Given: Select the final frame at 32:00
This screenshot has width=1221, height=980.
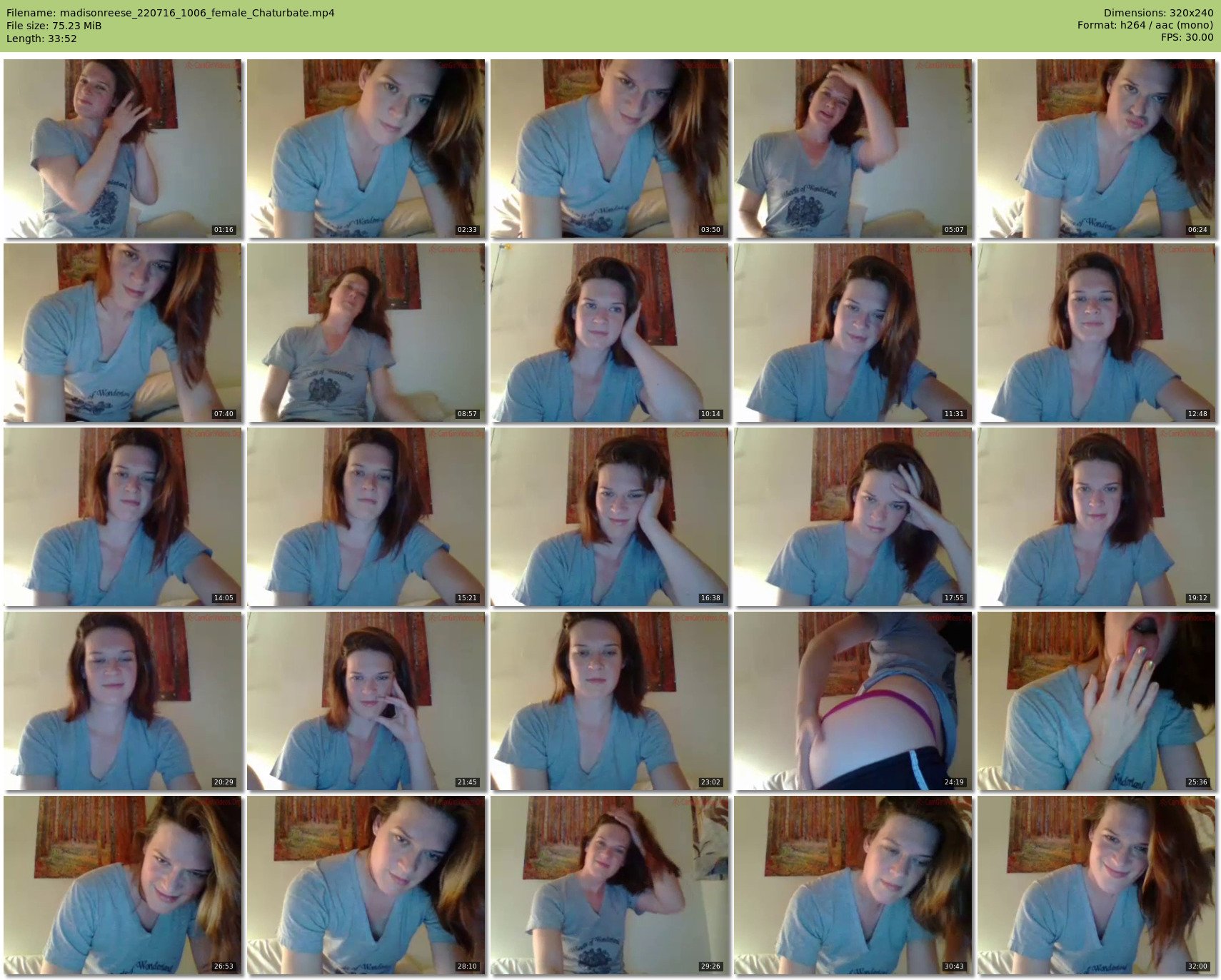Looking at the screenshot, I should tap(1097, 885).
